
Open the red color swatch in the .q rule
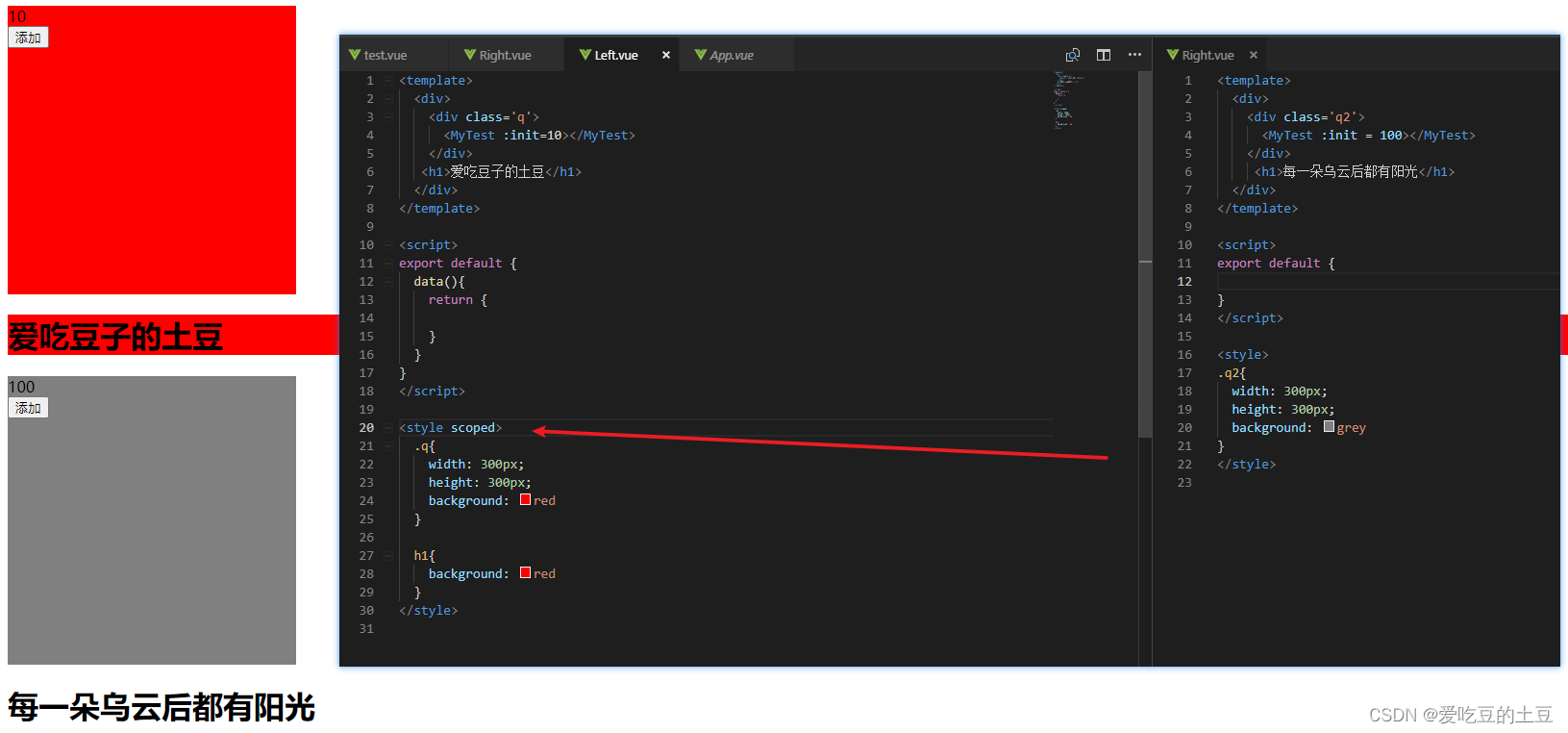(526, 499)
